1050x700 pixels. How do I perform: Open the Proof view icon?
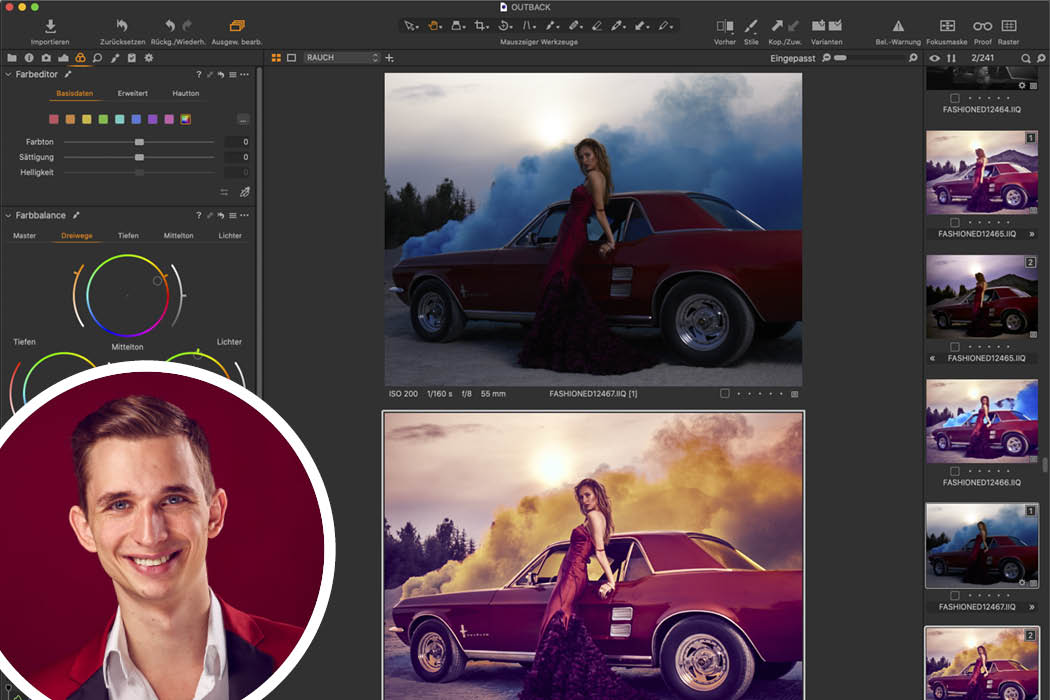click(983, 27)
